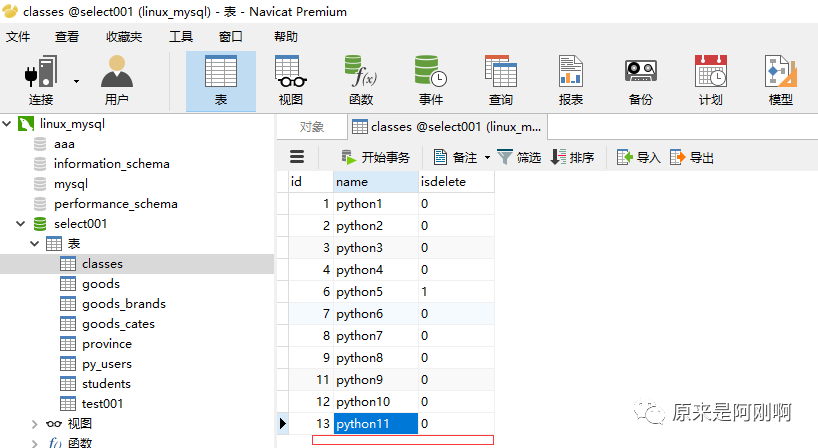Select the students table
The image size is (818, 448).
(x=106, y=384)
